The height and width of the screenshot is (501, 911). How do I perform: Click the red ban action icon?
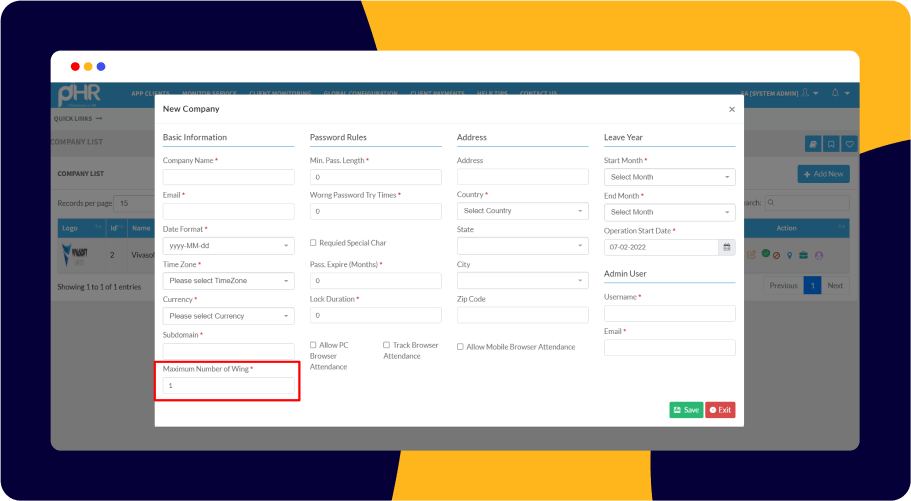click(x=776, y=256)
